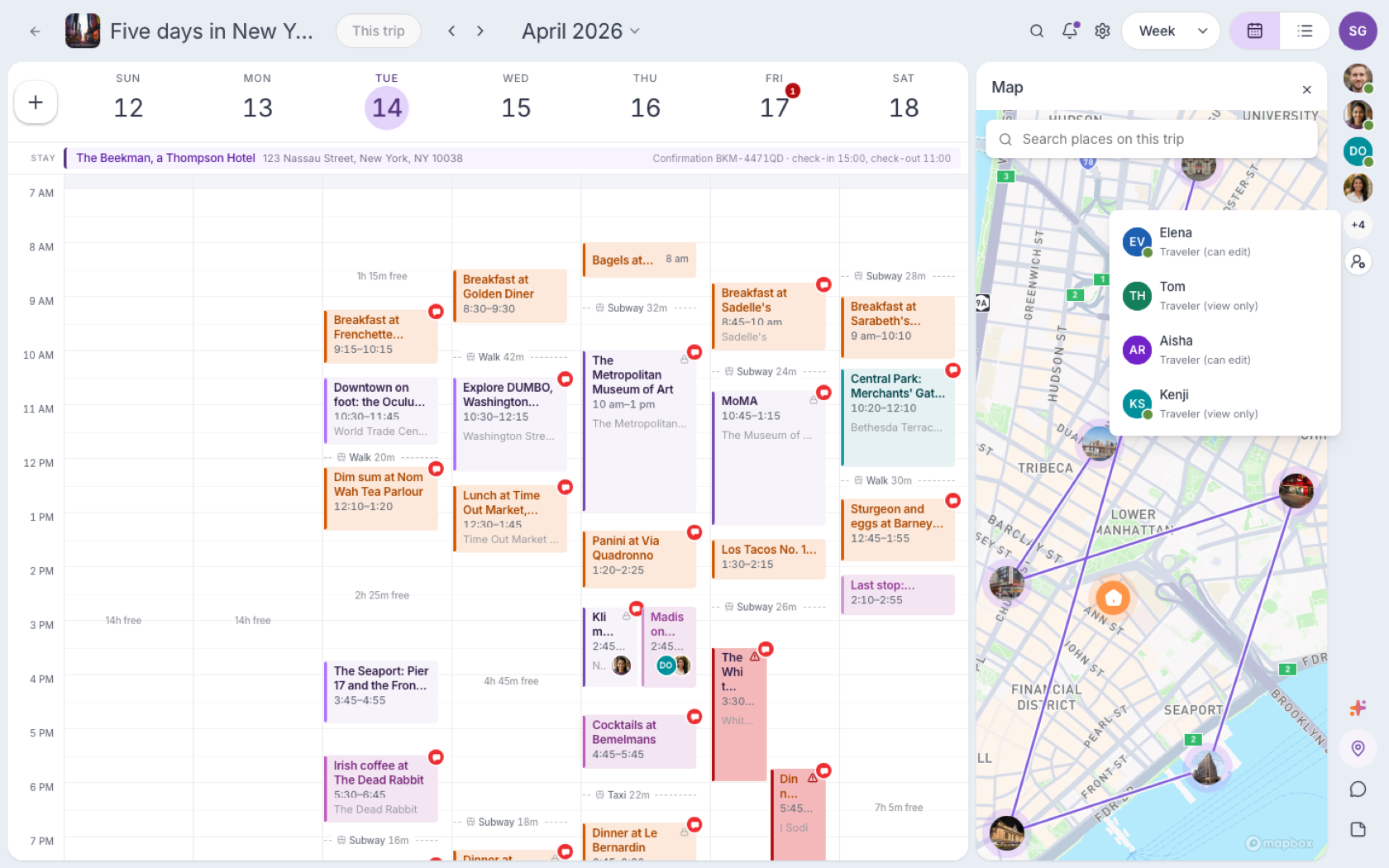1389x868 pixels.
Task: Select Tom in the travelers list
Action: click(x=1224, y=296)
